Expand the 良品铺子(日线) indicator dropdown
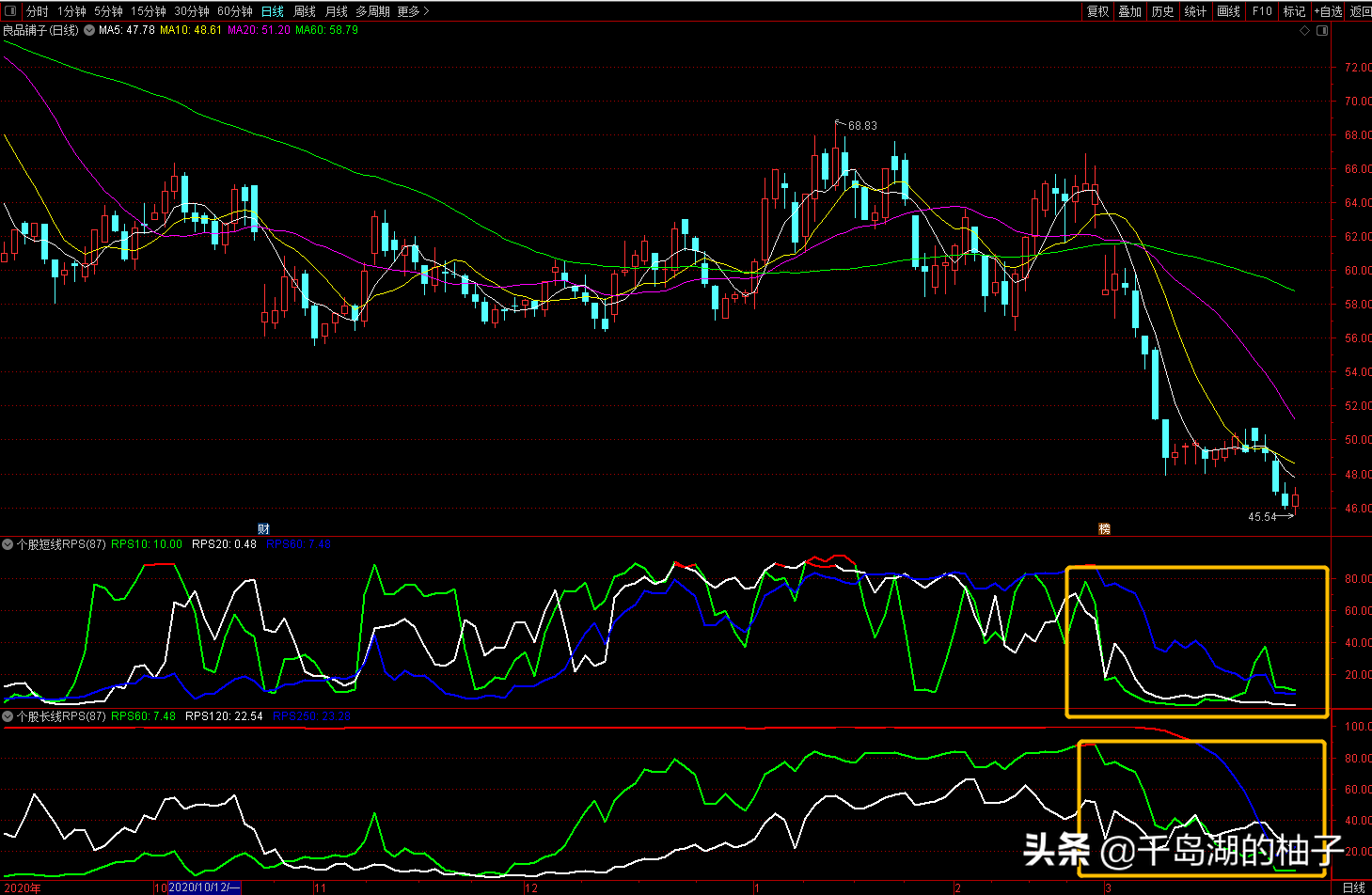The height and width of the screenshot is (895, 1372). click(89, 30)
